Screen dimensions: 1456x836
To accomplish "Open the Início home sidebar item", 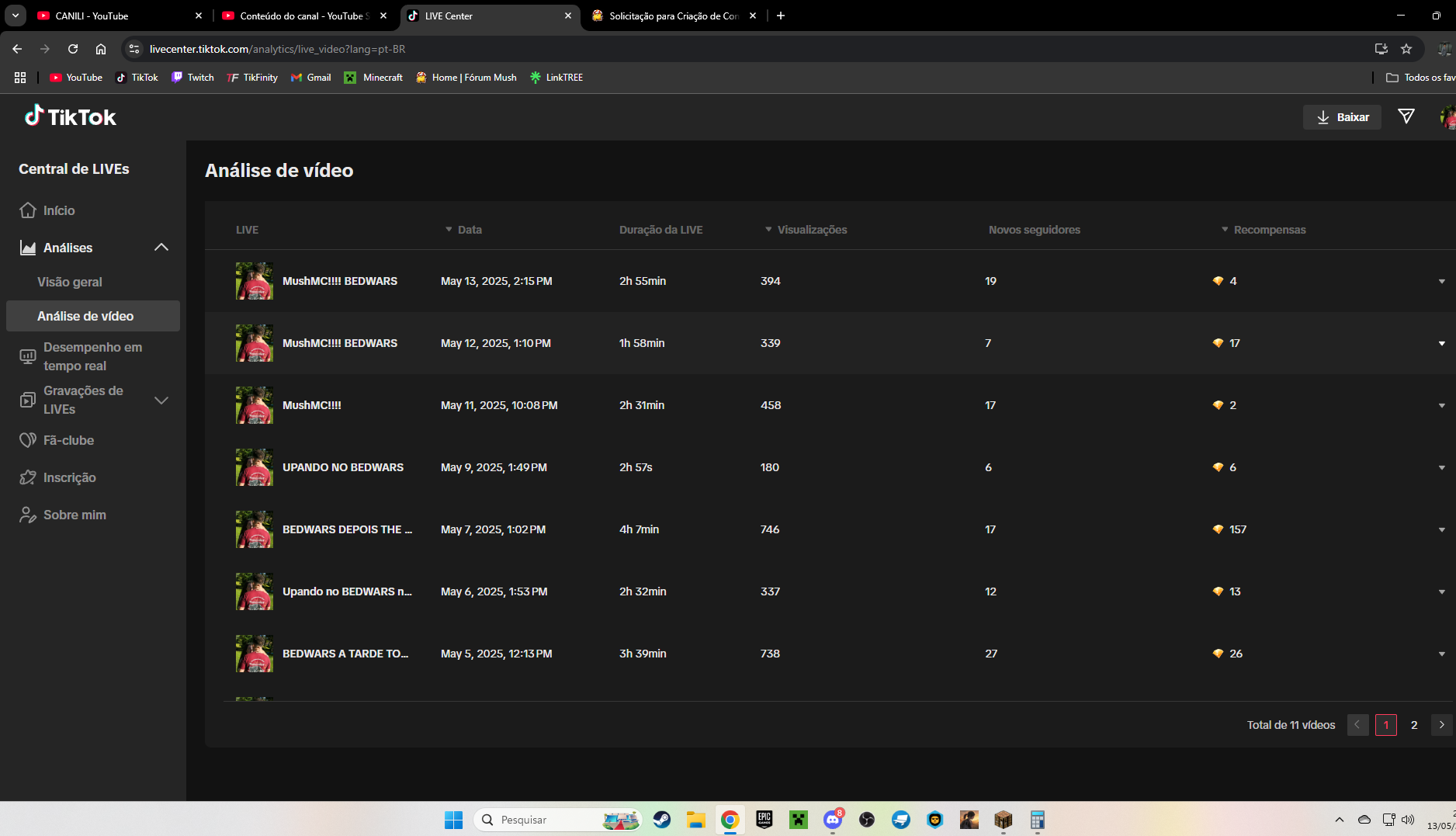I will (59, 210).
